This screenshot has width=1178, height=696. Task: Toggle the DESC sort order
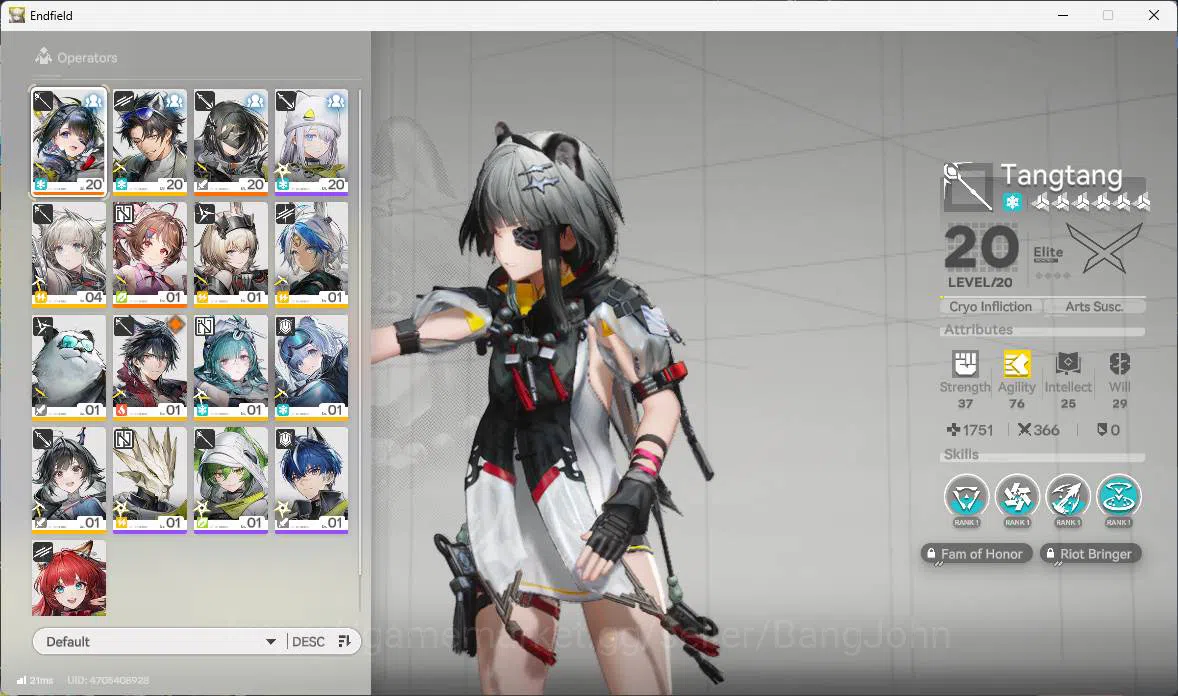[308, 641]
